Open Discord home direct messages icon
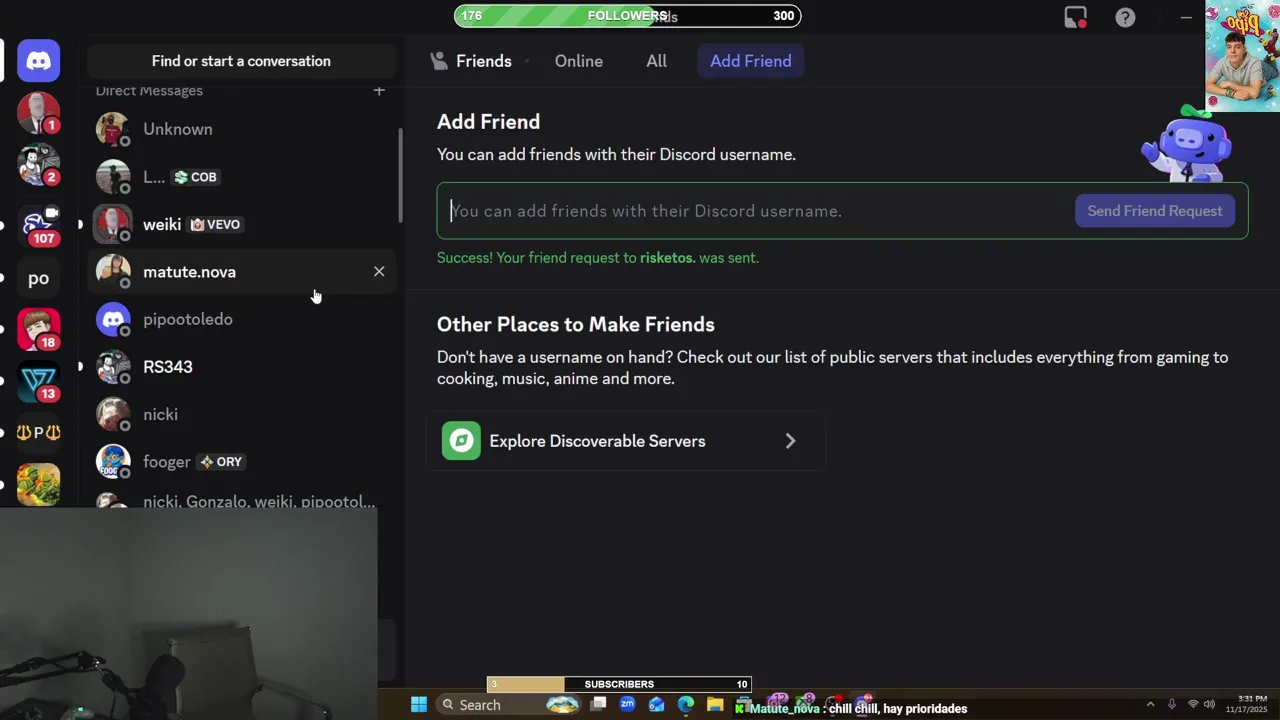 click(39, 61)
